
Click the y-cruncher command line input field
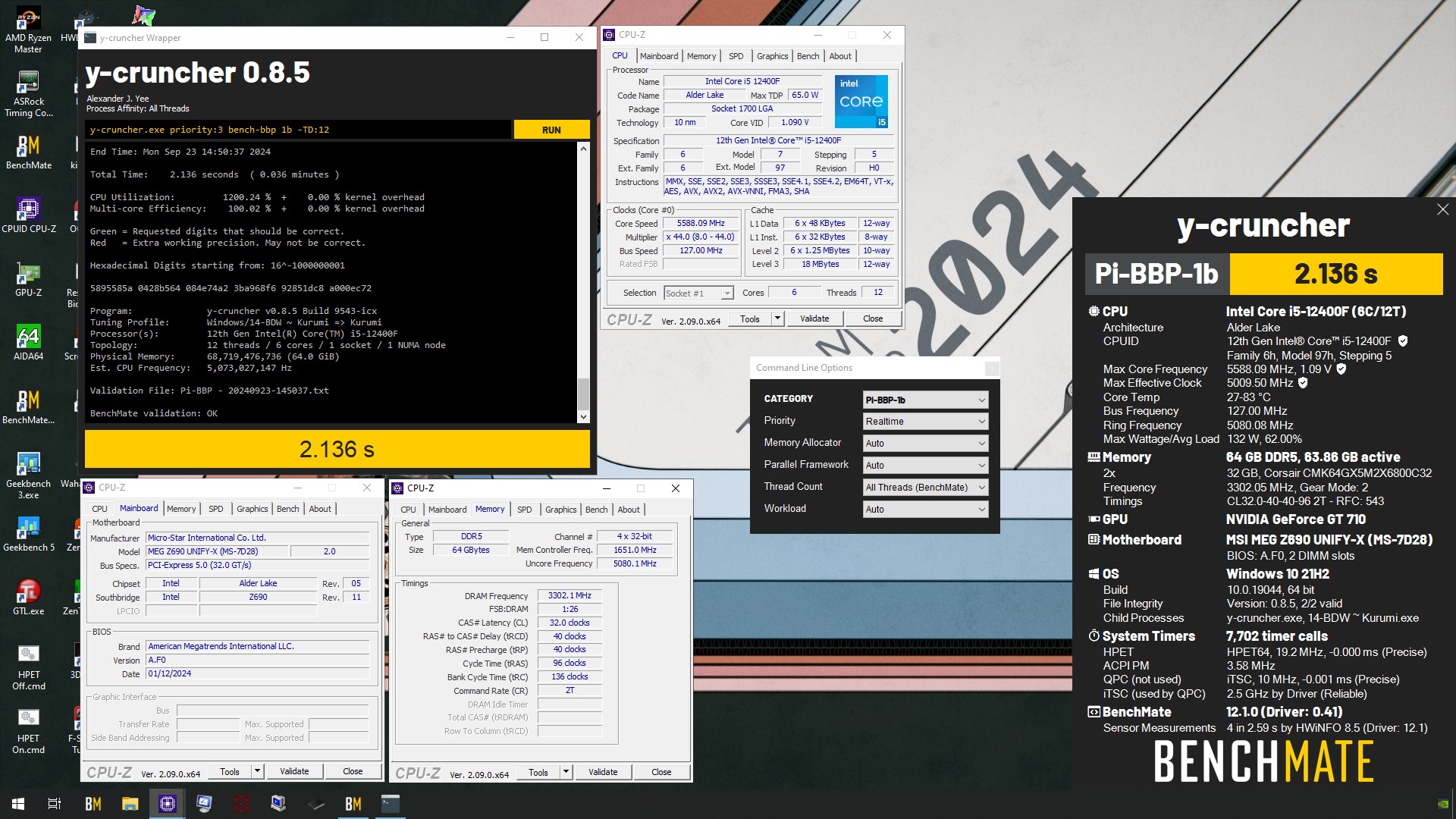(297, 130)
